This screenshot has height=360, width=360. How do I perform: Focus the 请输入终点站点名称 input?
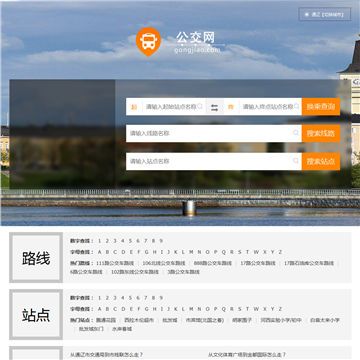[x=270, y=107]
